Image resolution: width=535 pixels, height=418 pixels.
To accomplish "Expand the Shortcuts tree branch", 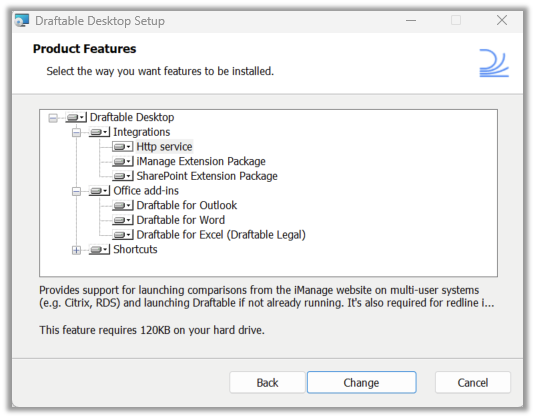I will coord(76,250).
